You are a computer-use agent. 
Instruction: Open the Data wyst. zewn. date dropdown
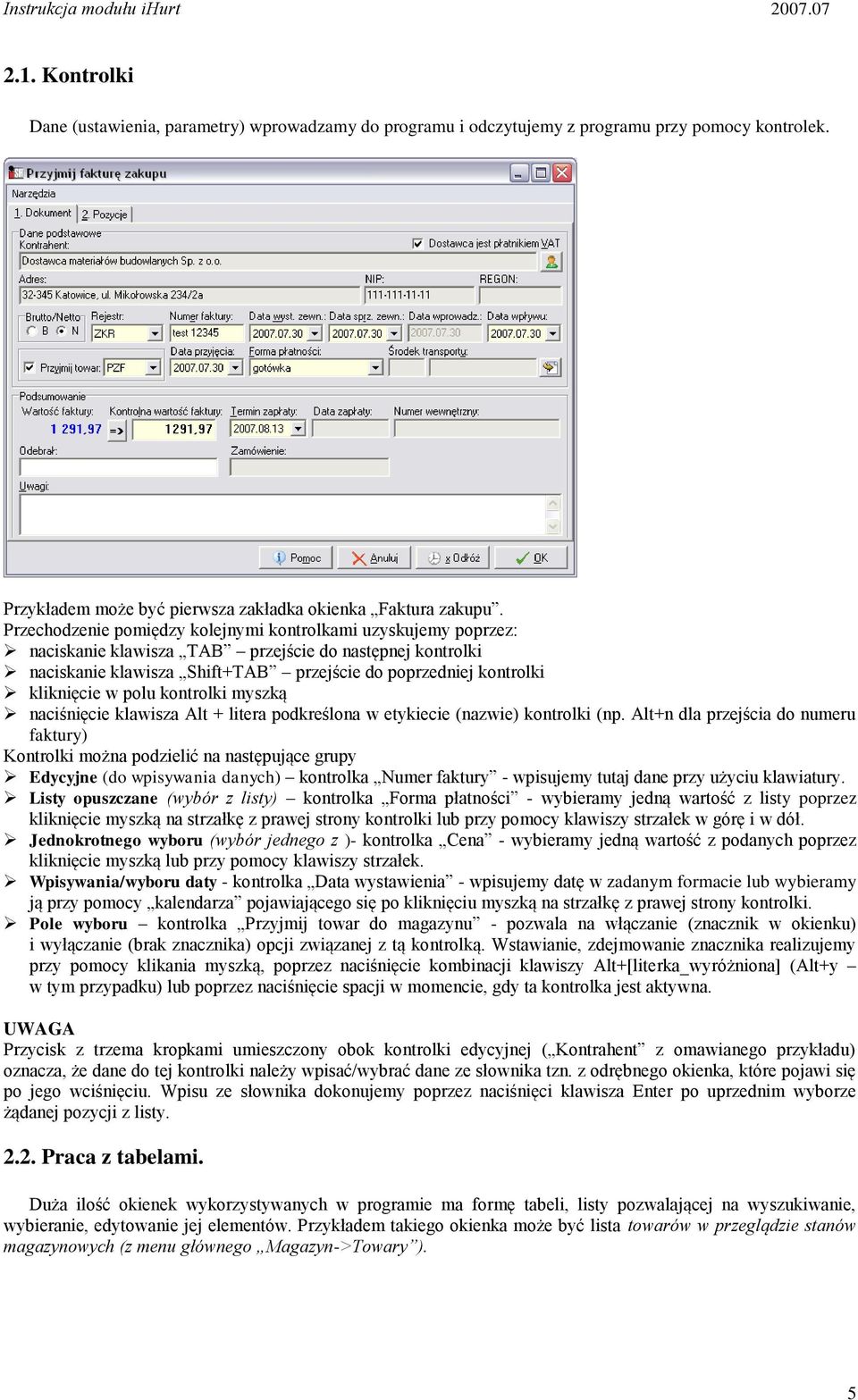[313, 333]
